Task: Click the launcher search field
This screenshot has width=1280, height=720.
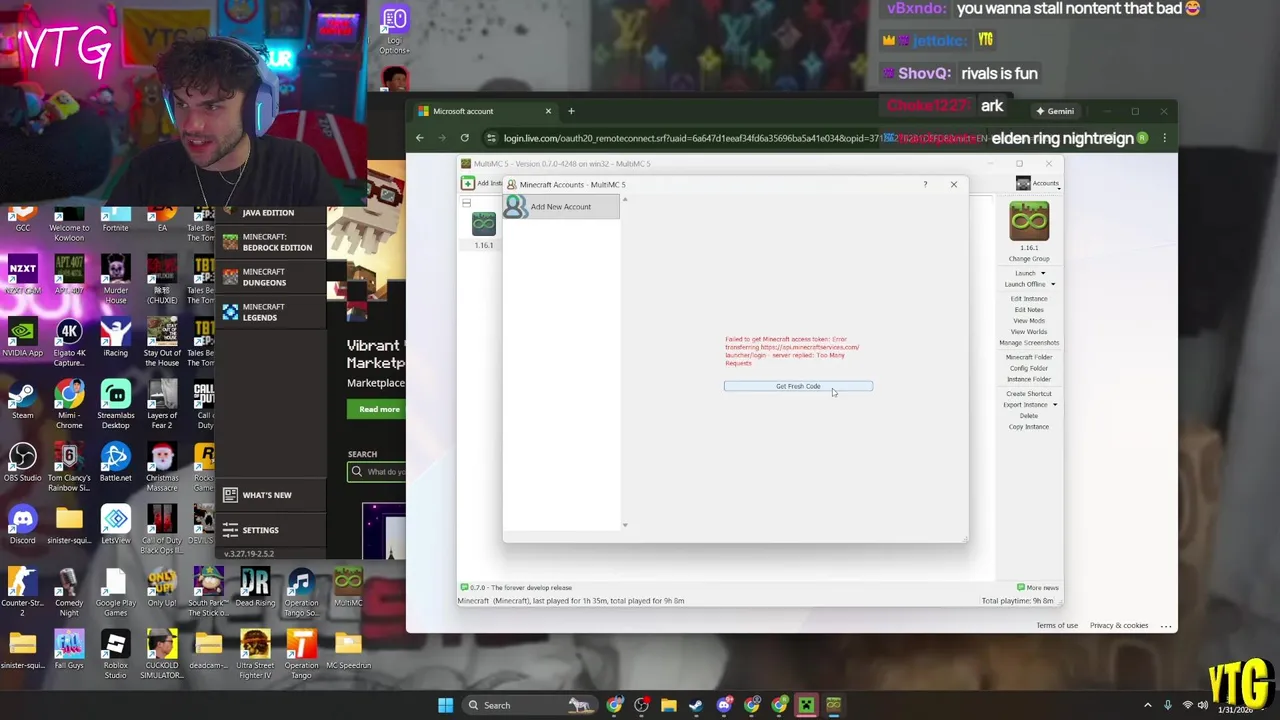Action: [x=378, y=472]
